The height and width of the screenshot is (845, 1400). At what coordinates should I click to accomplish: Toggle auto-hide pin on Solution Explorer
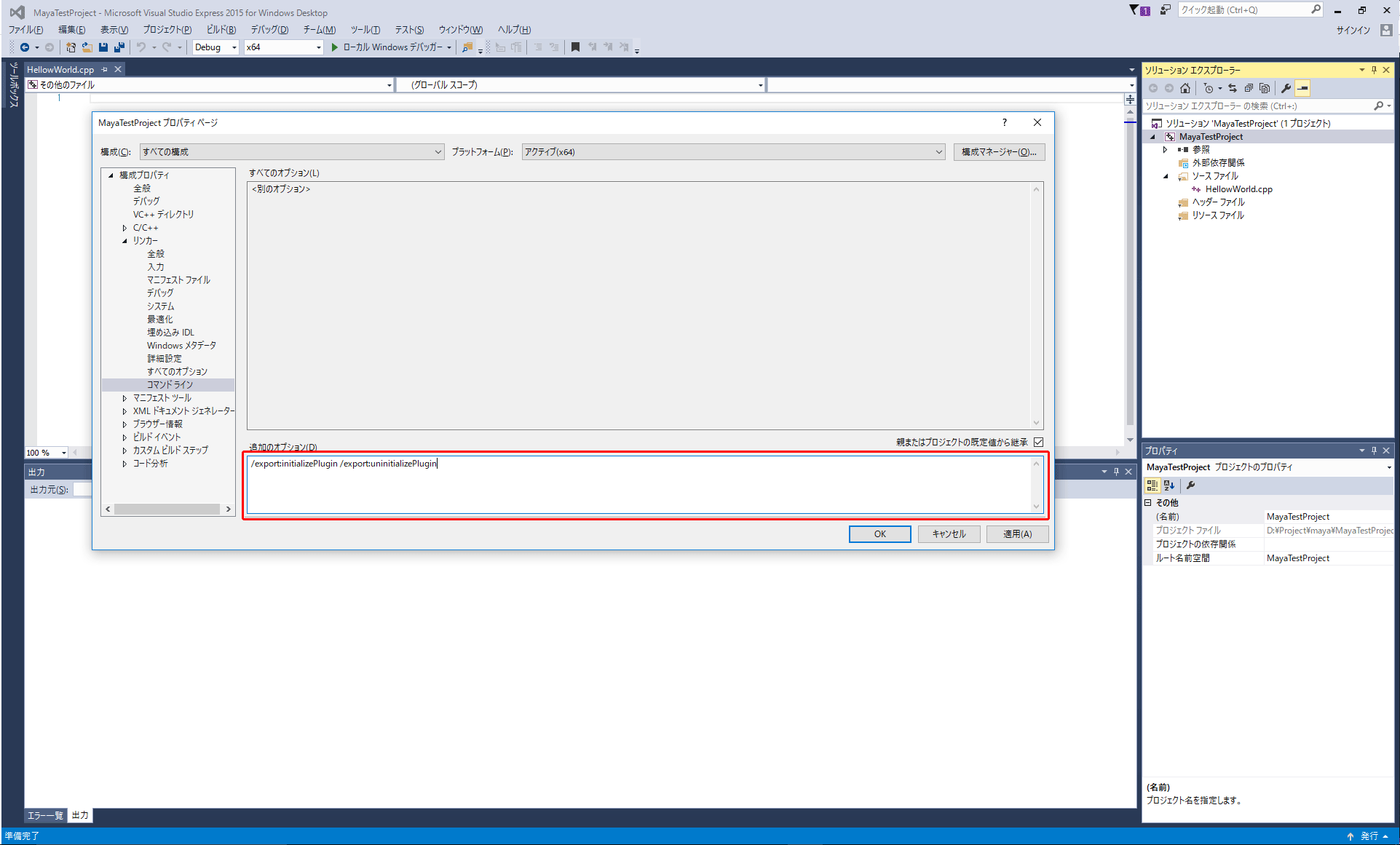pyautogui.click(x=1375, y=70)
